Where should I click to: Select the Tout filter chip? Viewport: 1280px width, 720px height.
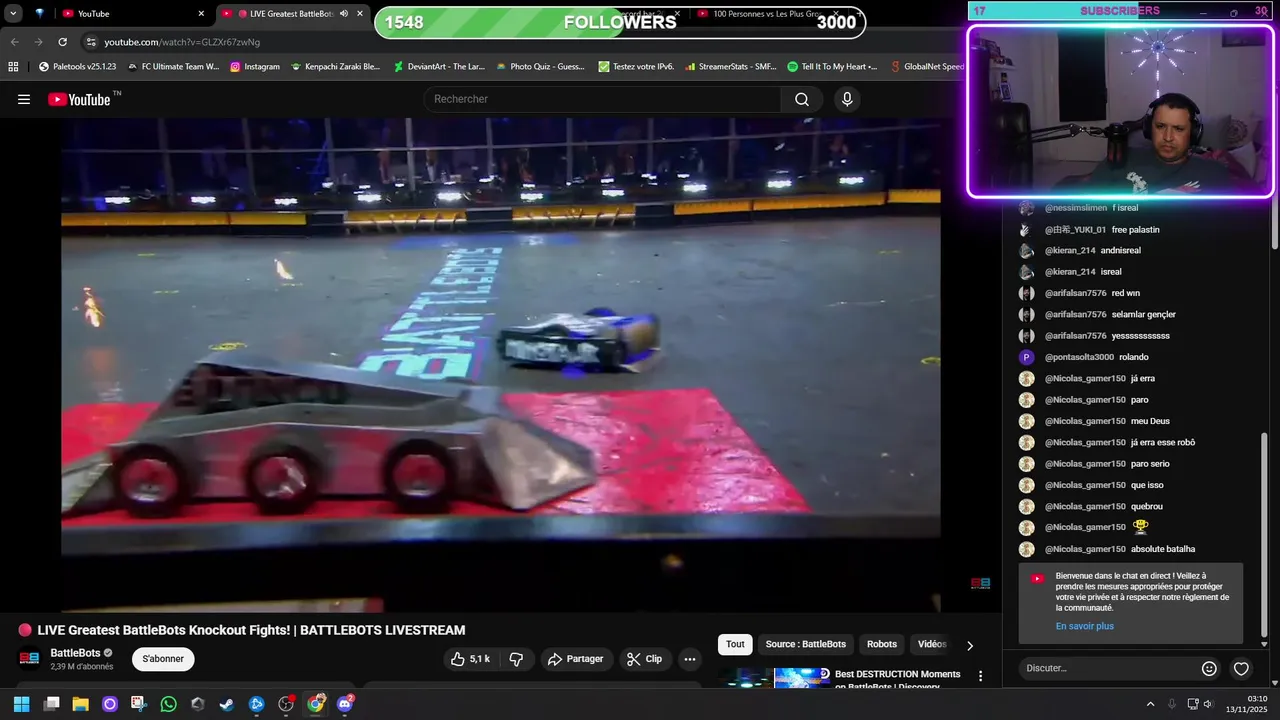[735, 644]
